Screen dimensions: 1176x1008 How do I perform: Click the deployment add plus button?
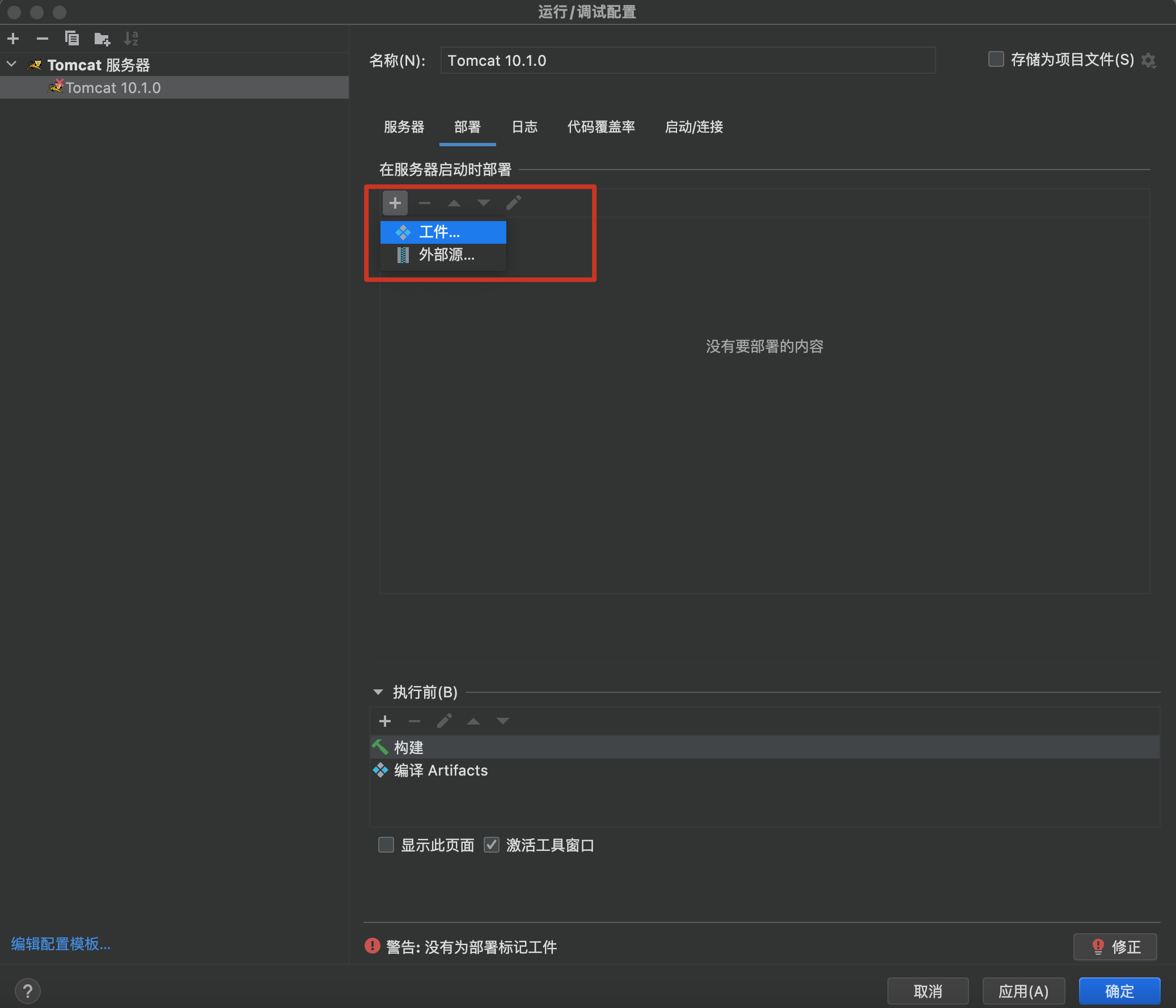(x=395, y=202)
